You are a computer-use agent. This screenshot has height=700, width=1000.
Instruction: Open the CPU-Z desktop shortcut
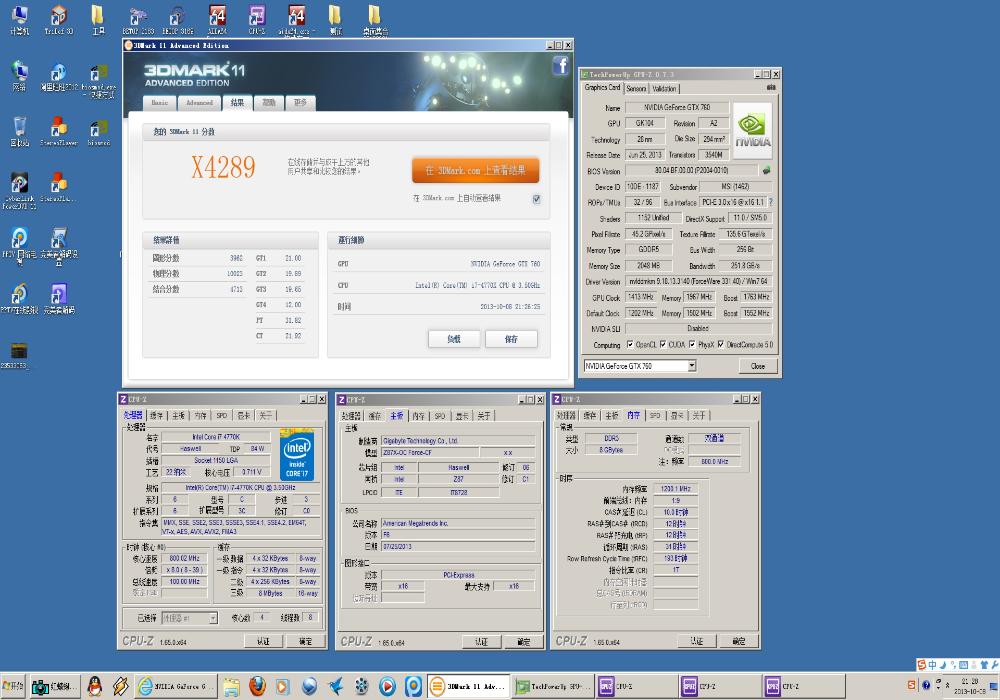(257, 20)
